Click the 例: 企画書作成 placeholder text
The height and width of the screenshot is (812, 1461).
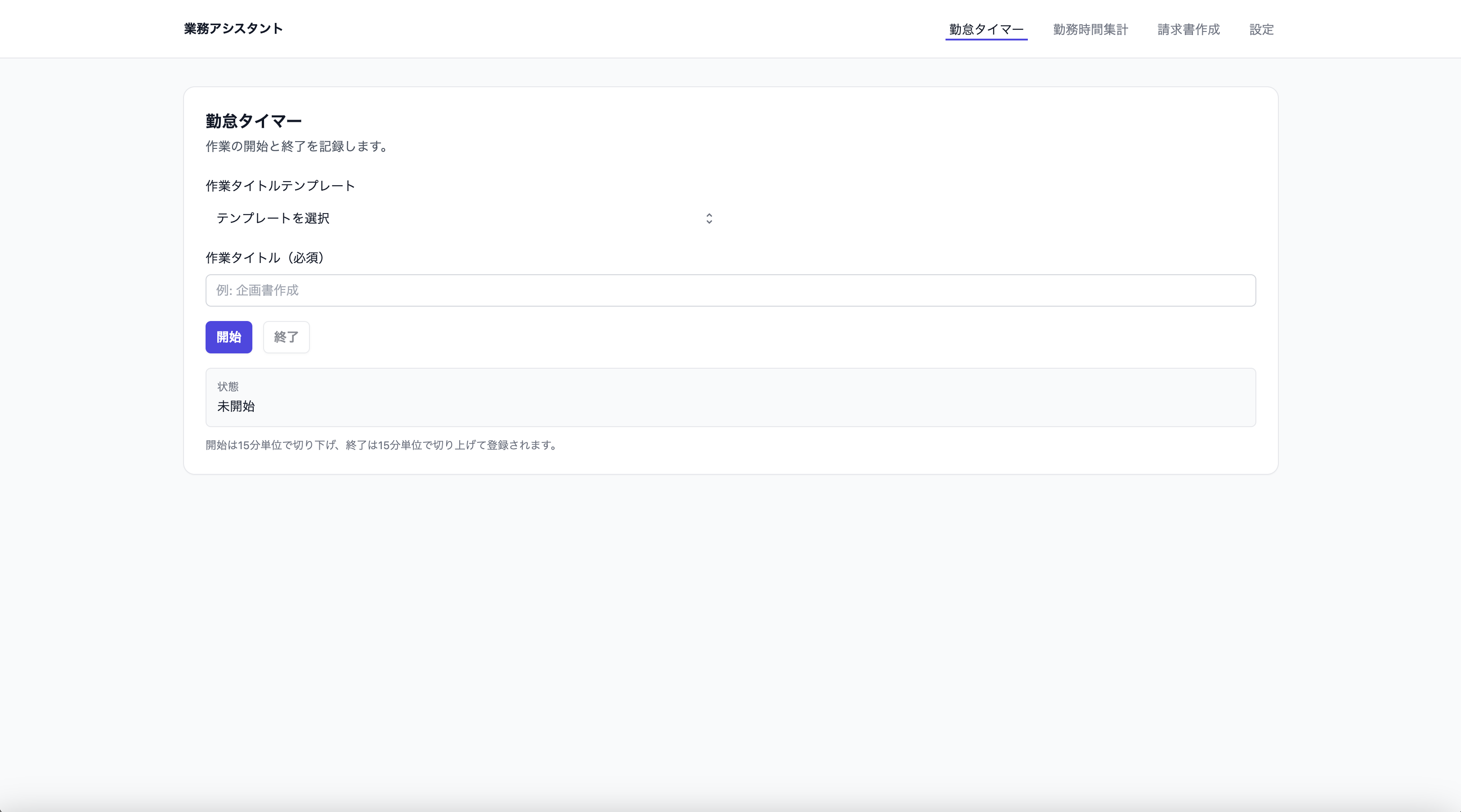click(257, 290)
